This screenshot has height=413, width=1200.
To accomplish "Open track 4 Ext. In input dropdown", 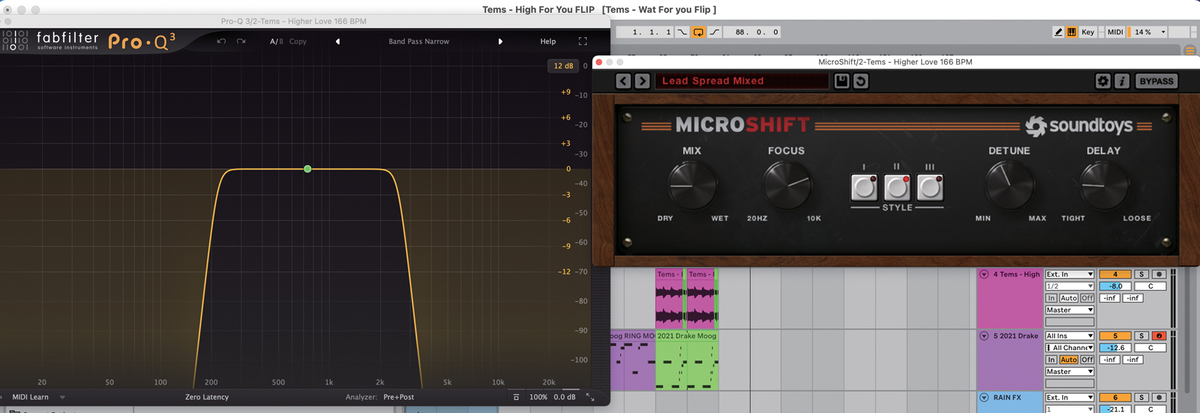I will pyautogui.click(x=1069, y=274).
